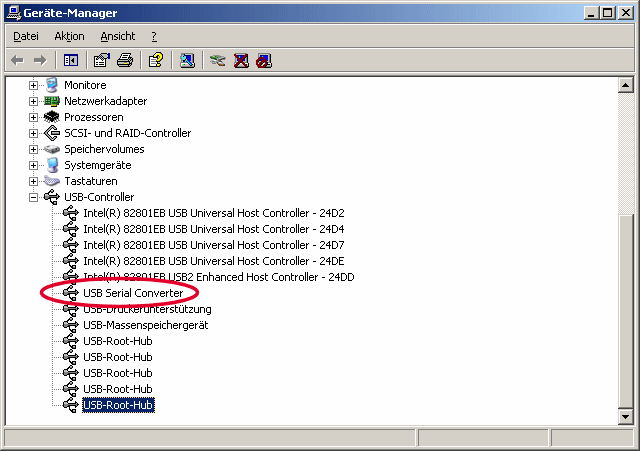Toggle the console tree pane icon
The image size is (640, 451).
pyautogui.click(x=71, y=60)
